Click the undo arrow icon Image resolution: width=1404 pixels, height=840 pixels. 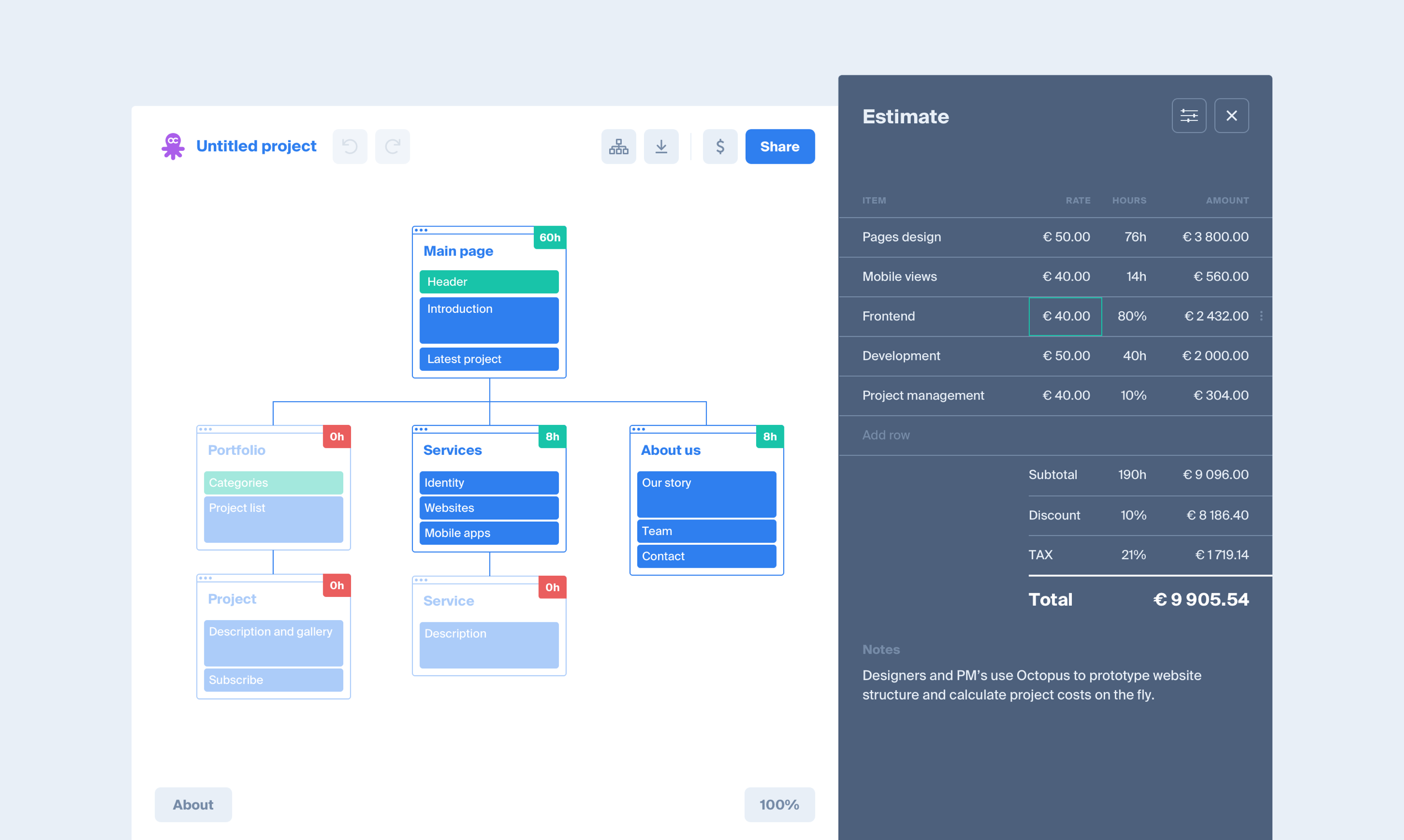350,146
